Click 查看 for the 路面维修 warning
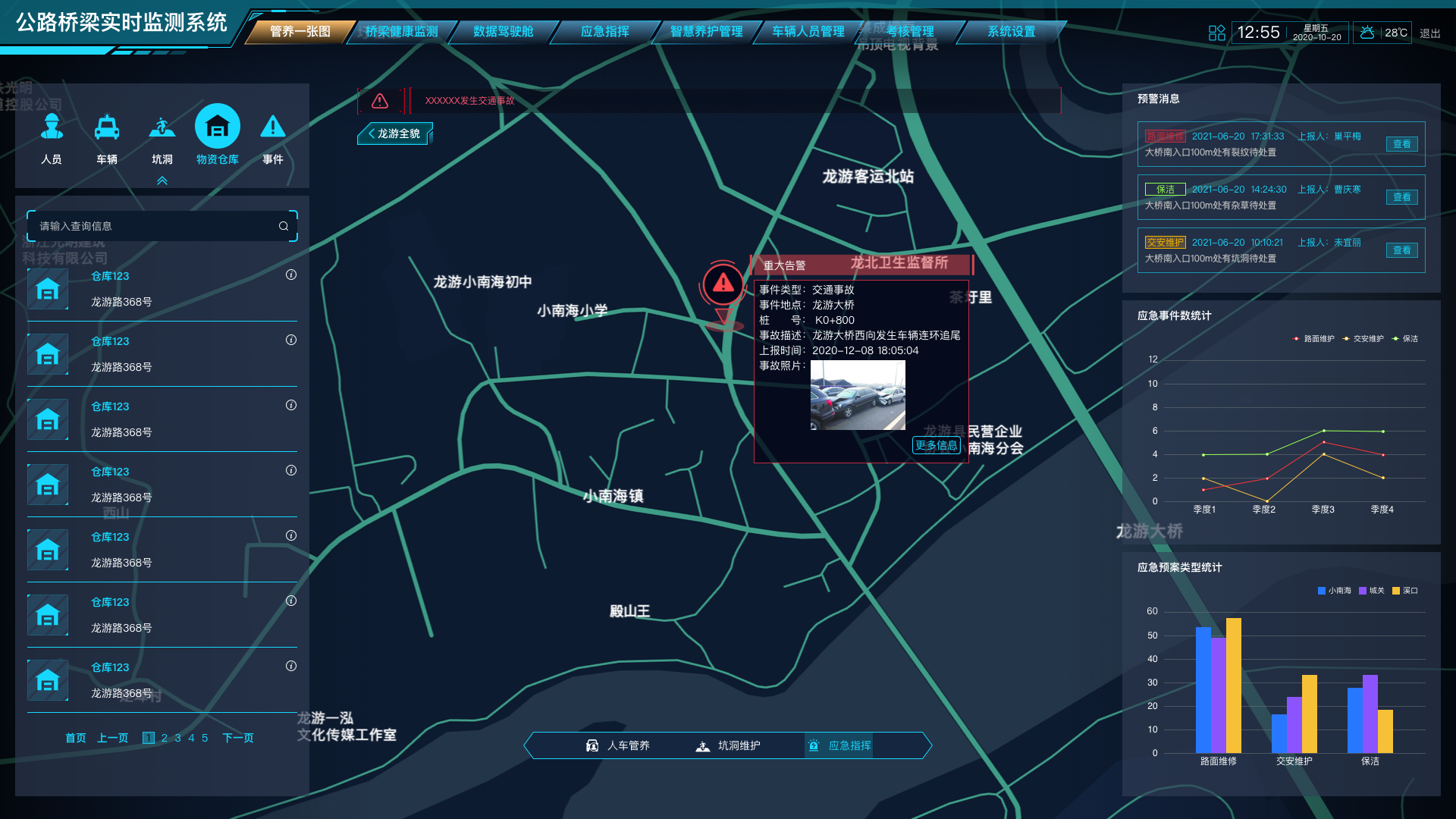1456x819 pixels. (1402, 144)
